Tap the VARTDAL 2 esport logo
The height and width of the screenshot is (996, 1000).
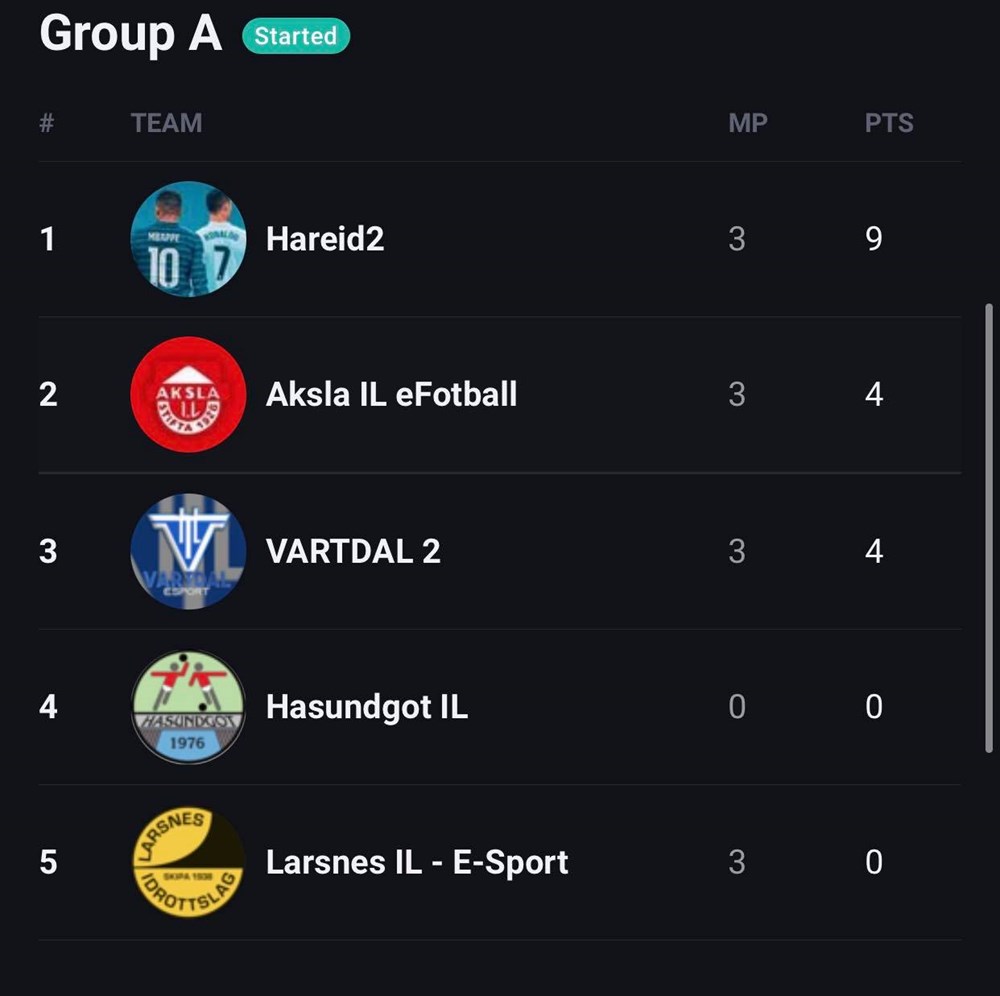[x=188, y=551]
